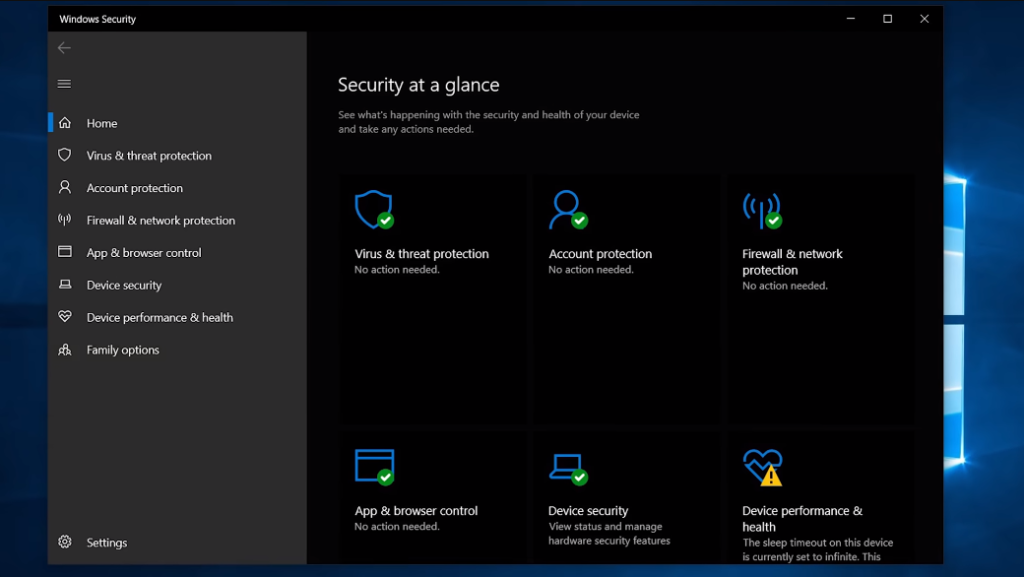Open Settings at the sidebar bottom
The image size is (1024, 577).
(177, 542)
